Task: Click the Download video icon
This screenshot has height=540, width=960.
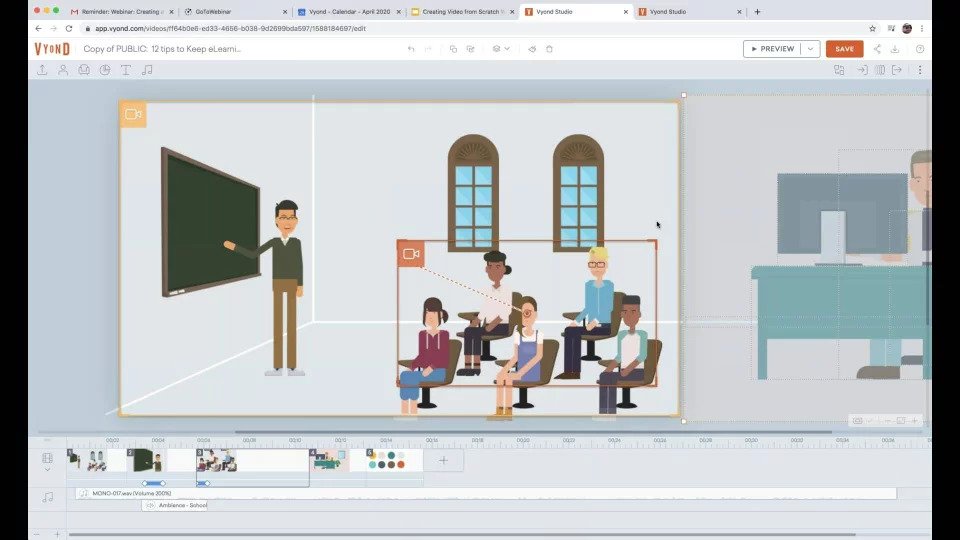Action: (897, 49)
